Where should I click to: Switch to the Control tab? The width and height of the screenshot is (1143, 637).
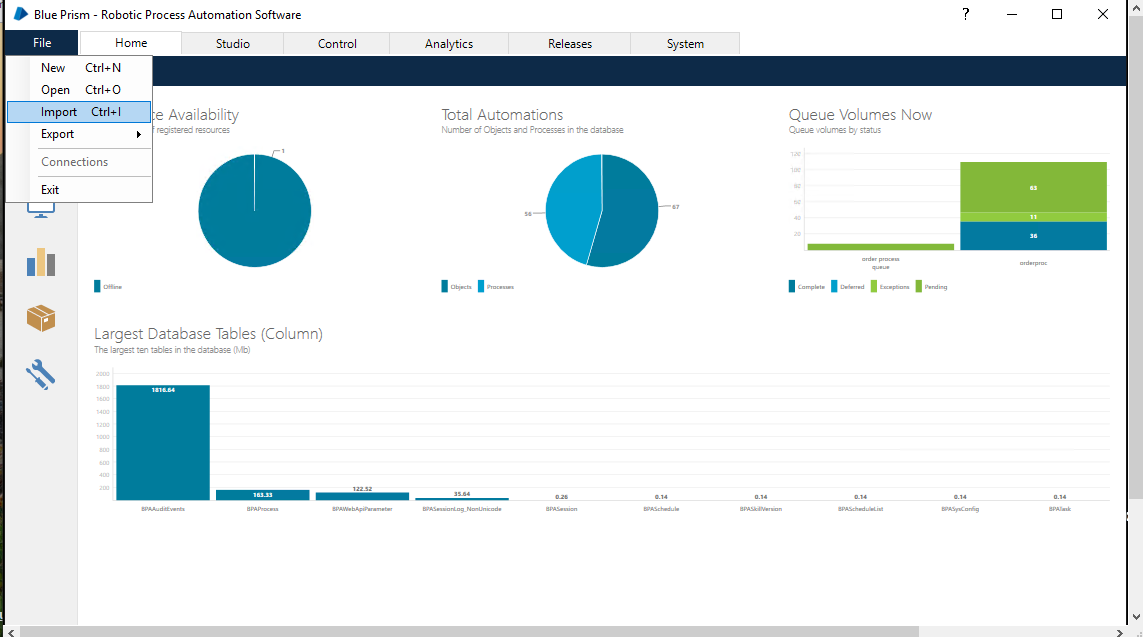pyautogui.click(x=336, y=43)
